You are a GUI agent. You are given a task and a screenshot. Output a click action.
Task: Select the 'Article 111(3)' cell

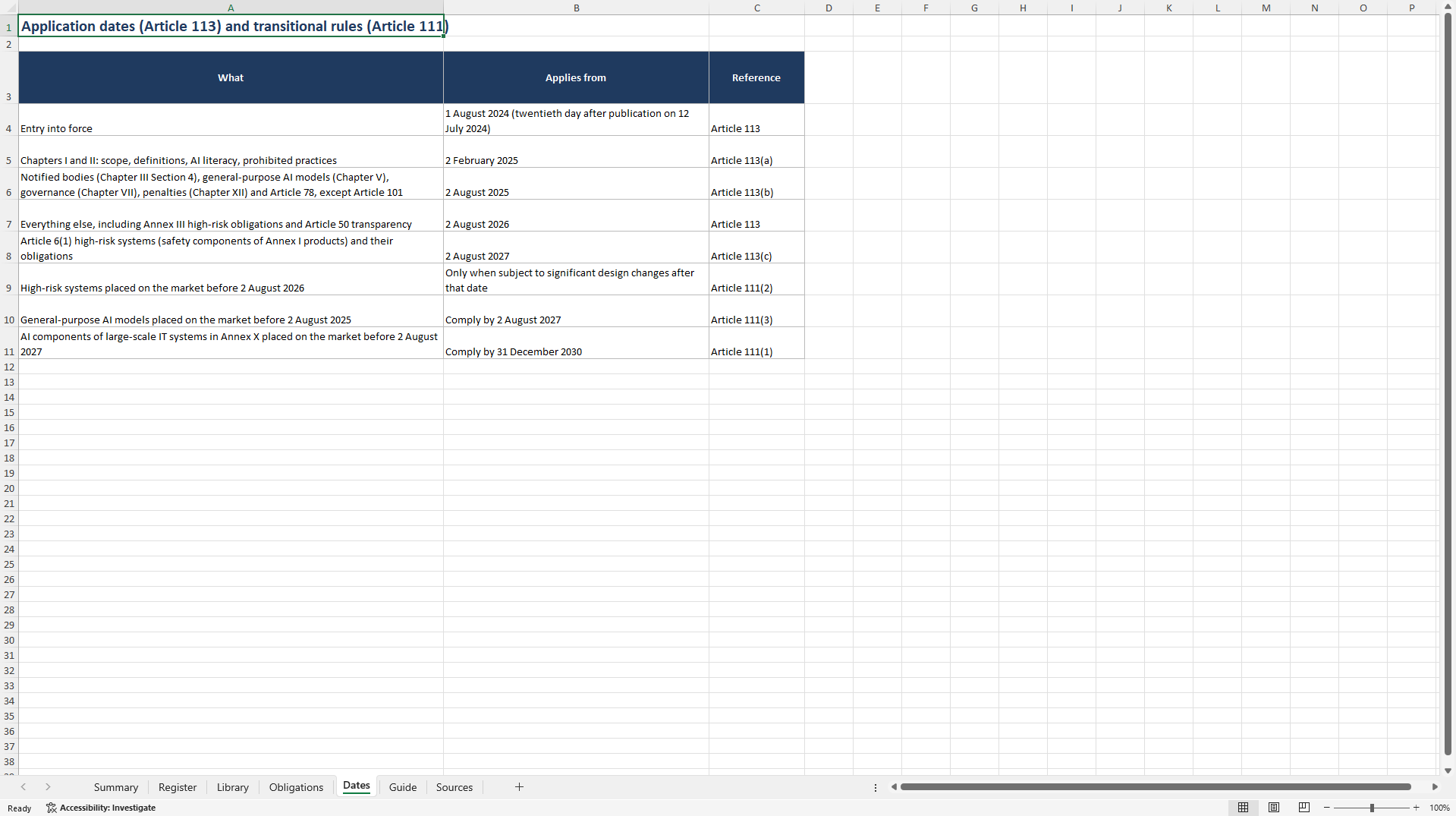coord(756,311)
